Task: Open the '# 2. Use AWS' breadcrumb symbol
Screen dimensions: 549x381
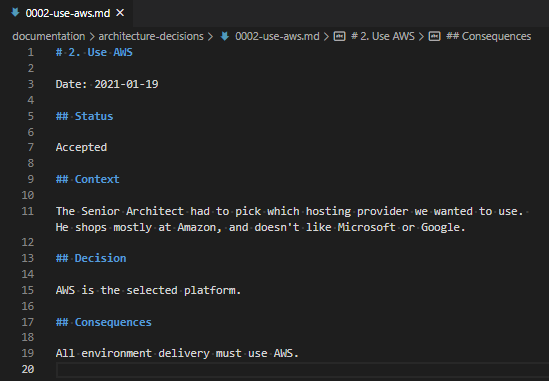Action: [x=383, y=36]
